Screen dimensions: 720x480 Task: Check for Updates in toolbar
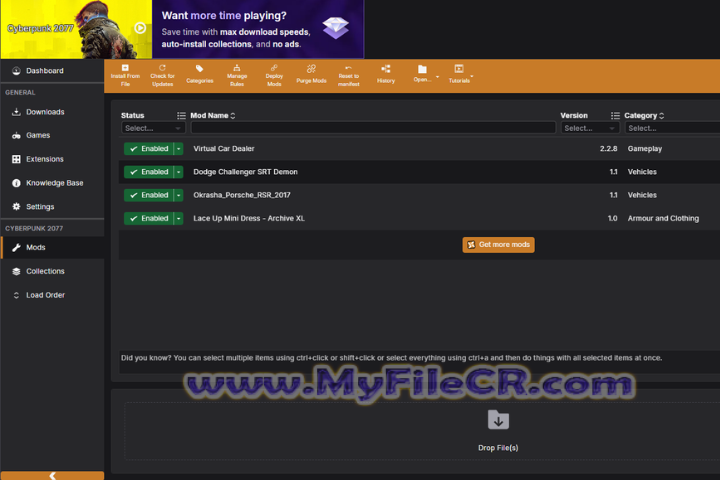tap(162, 76)
